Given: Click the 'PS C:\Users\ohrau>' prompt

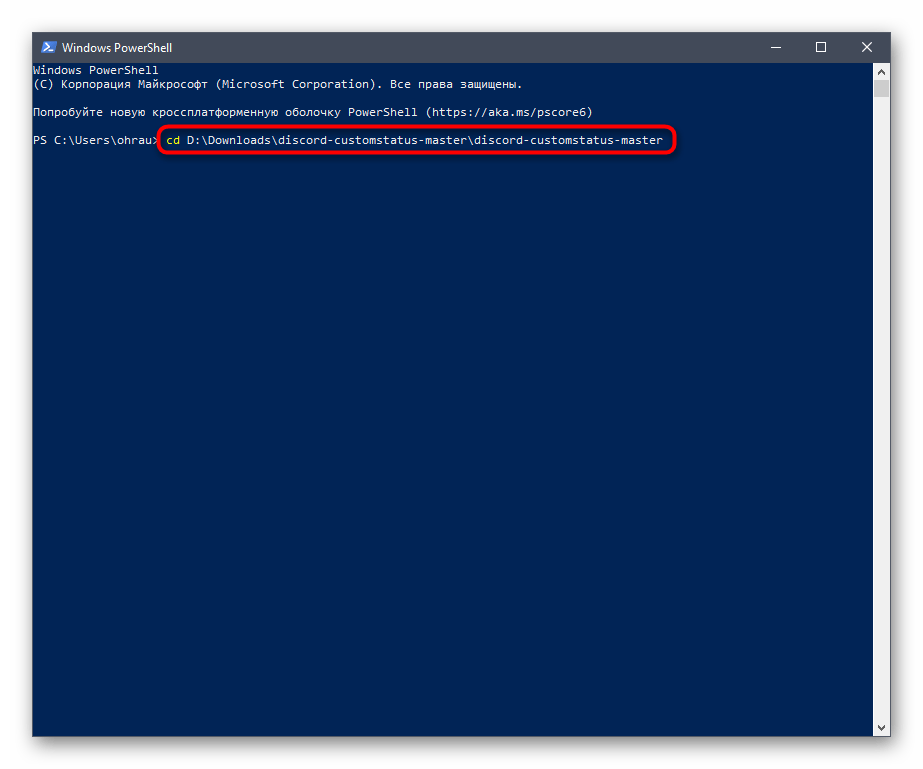Looking at the screenshot, I should click(x=95, y=140).
